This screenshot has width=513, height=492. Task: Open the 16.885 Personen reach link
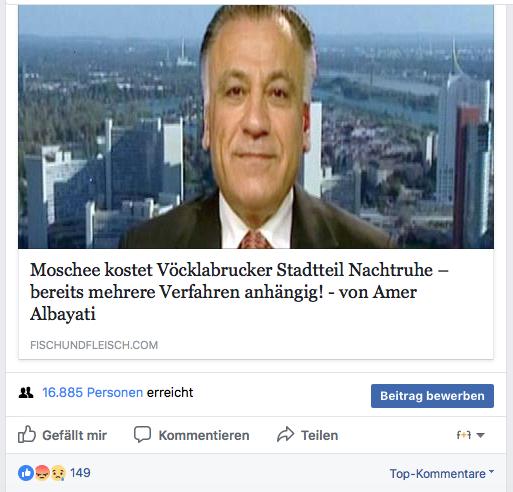coord(93,393)
